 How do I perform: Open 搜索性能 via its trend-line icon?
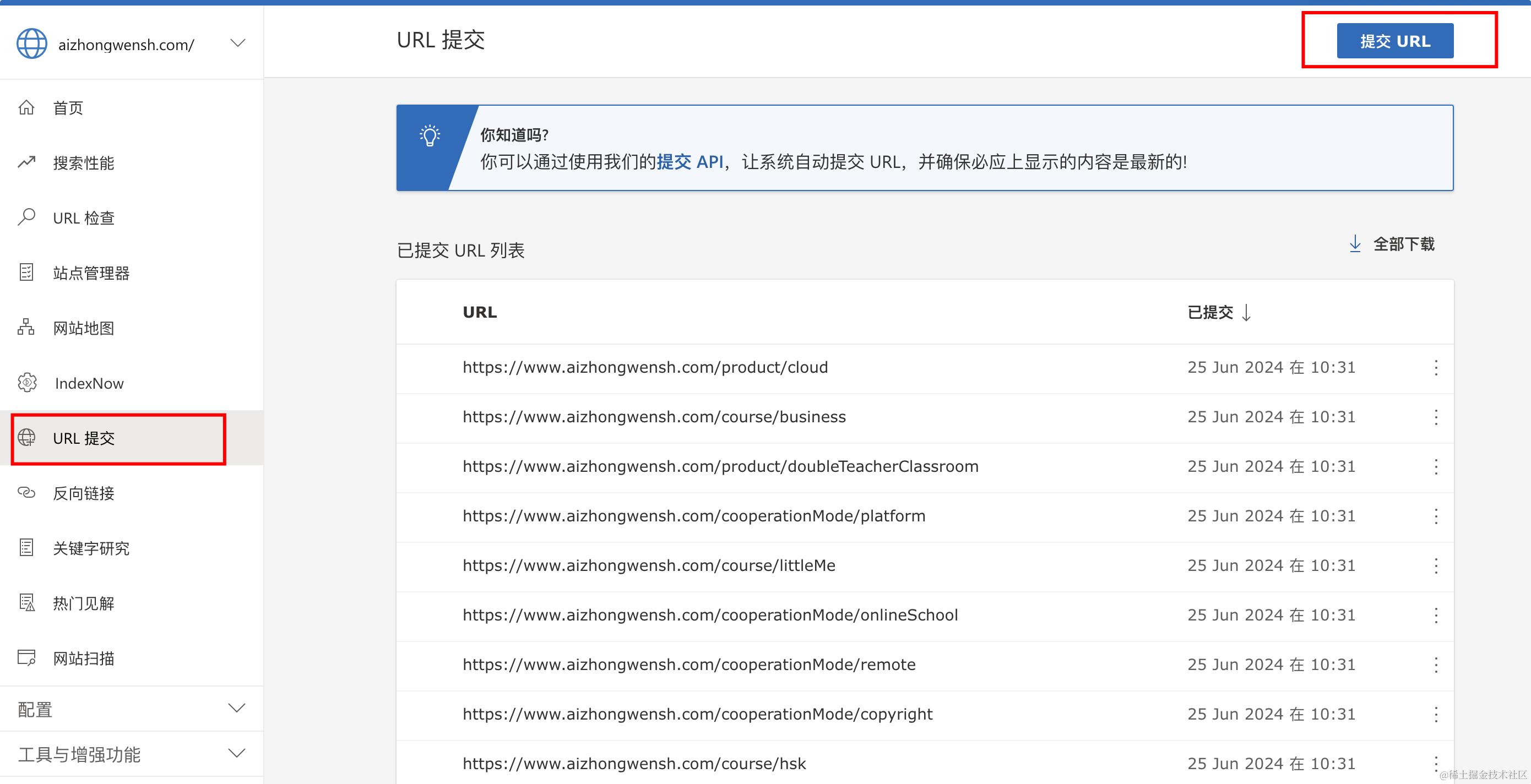26,162
